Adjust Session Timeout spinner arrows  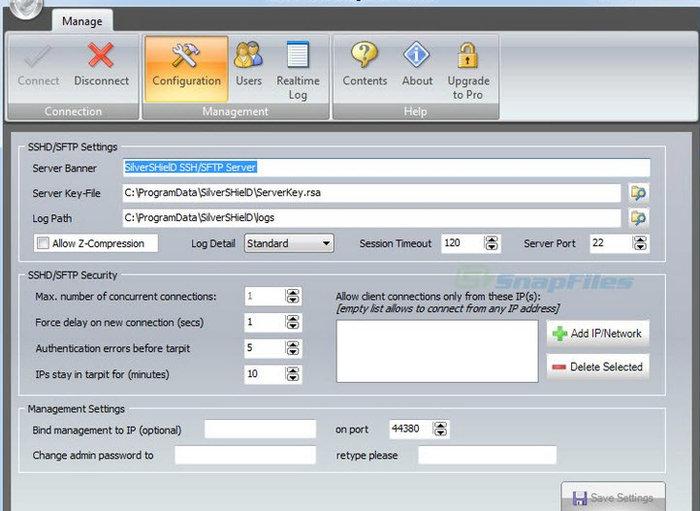click(x=491, y=243)
